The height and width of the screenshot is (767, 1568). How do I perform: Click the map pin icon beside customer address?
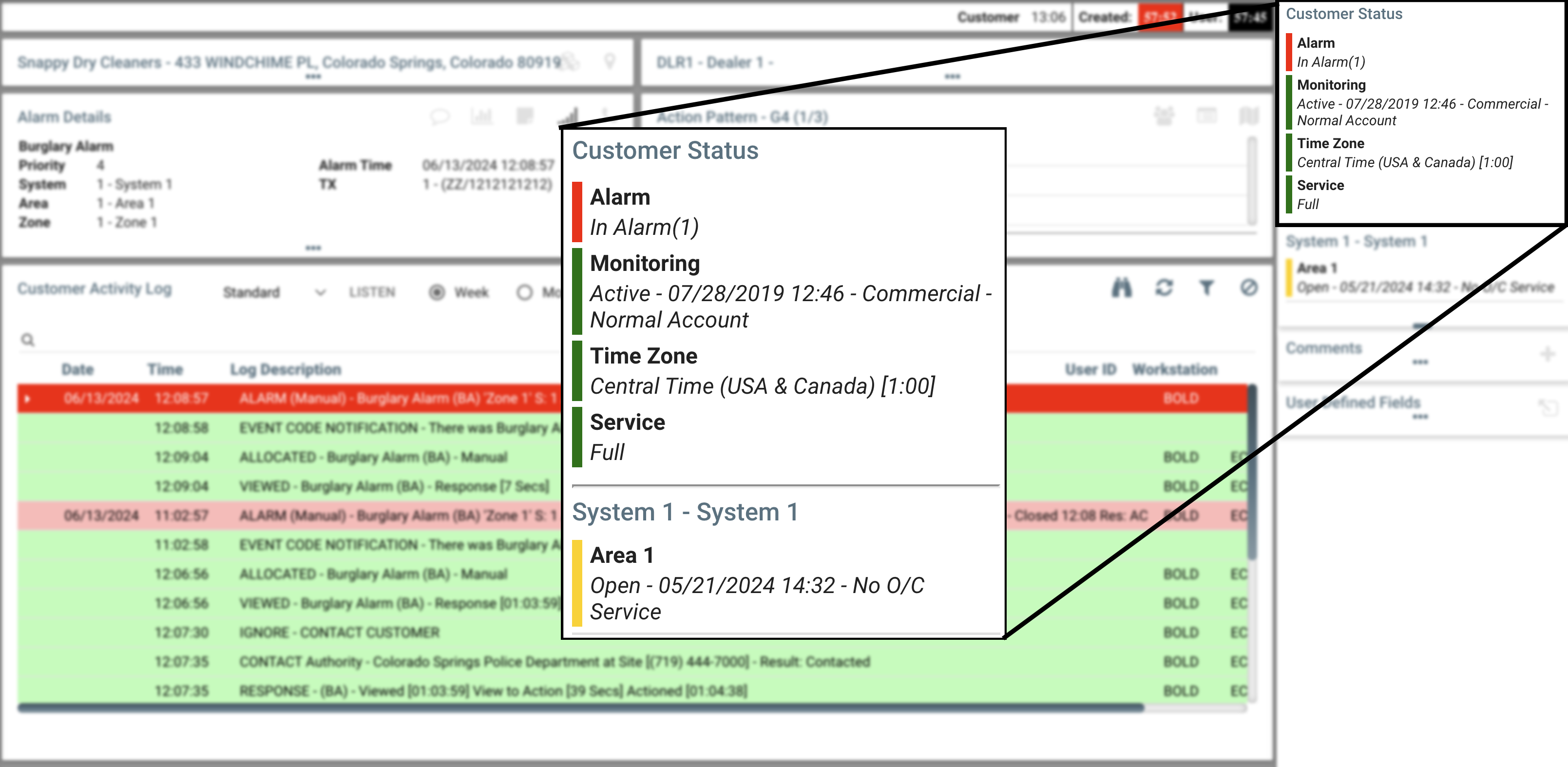click(609, 61)
